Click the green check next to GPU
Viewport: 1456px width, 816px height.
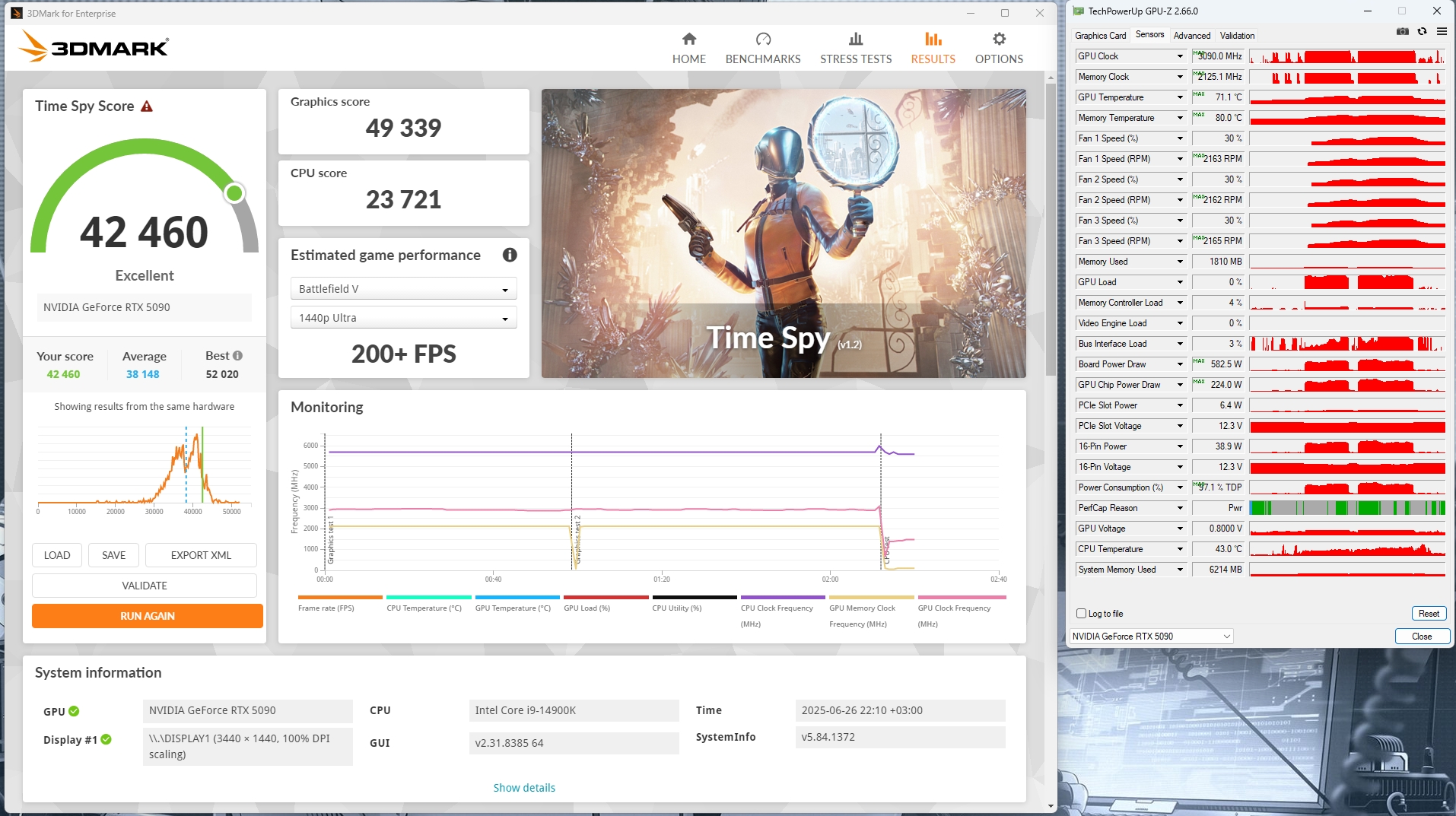point(74,712)
